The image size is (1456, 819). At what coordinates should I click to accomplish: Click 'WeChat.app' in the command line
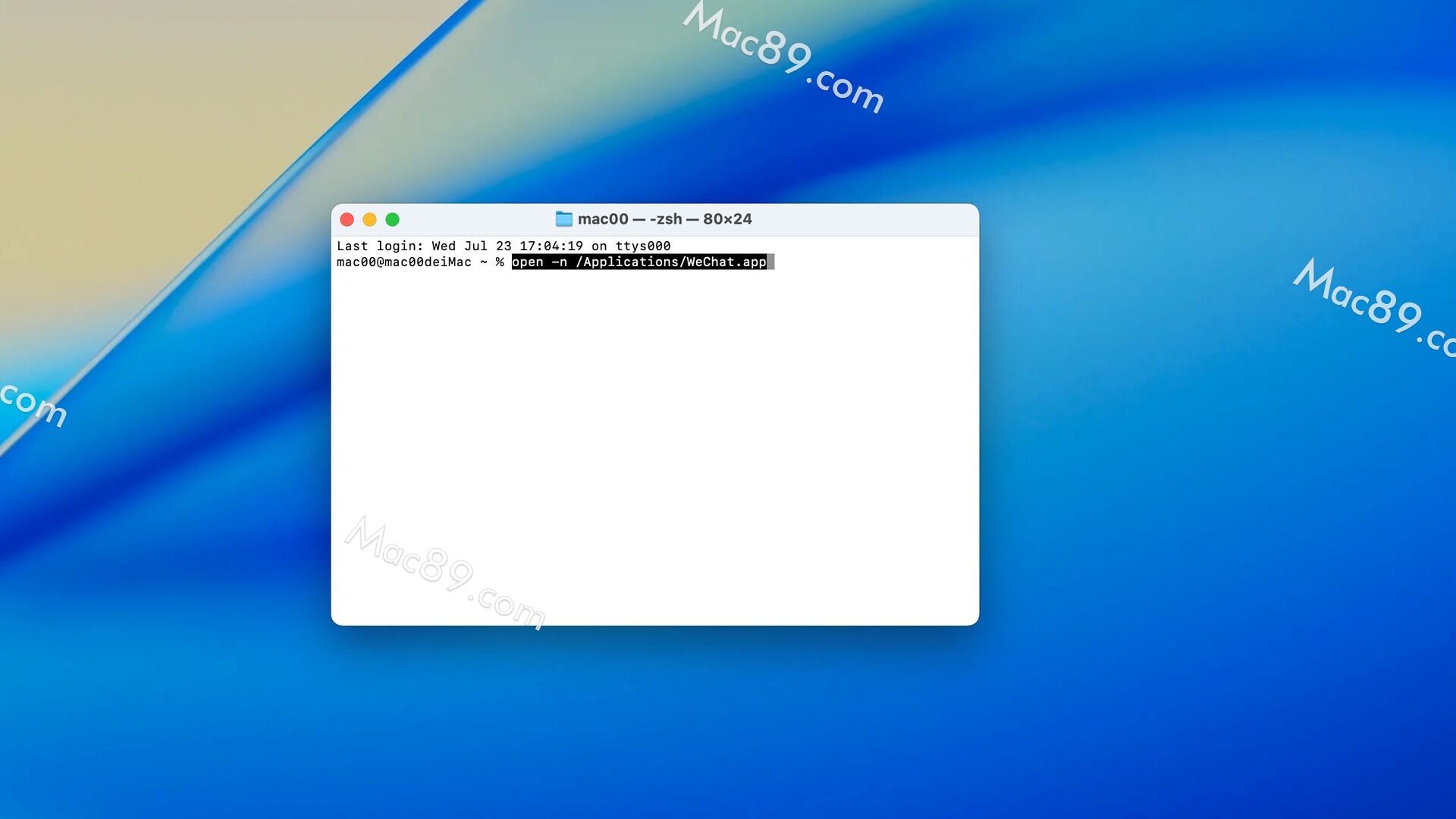[x=726, y=262]
